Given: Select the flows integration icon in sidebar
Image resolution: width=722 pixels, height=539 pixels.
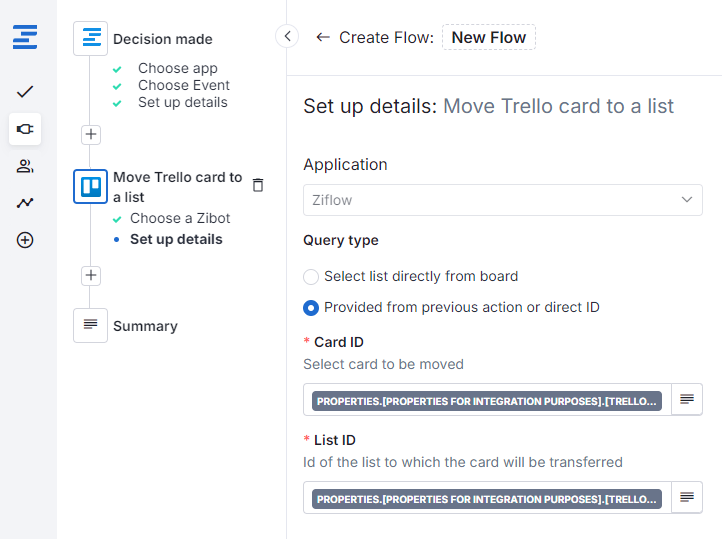Looking at the screenshot, I should pyautogui.click(x=25, y=129).
